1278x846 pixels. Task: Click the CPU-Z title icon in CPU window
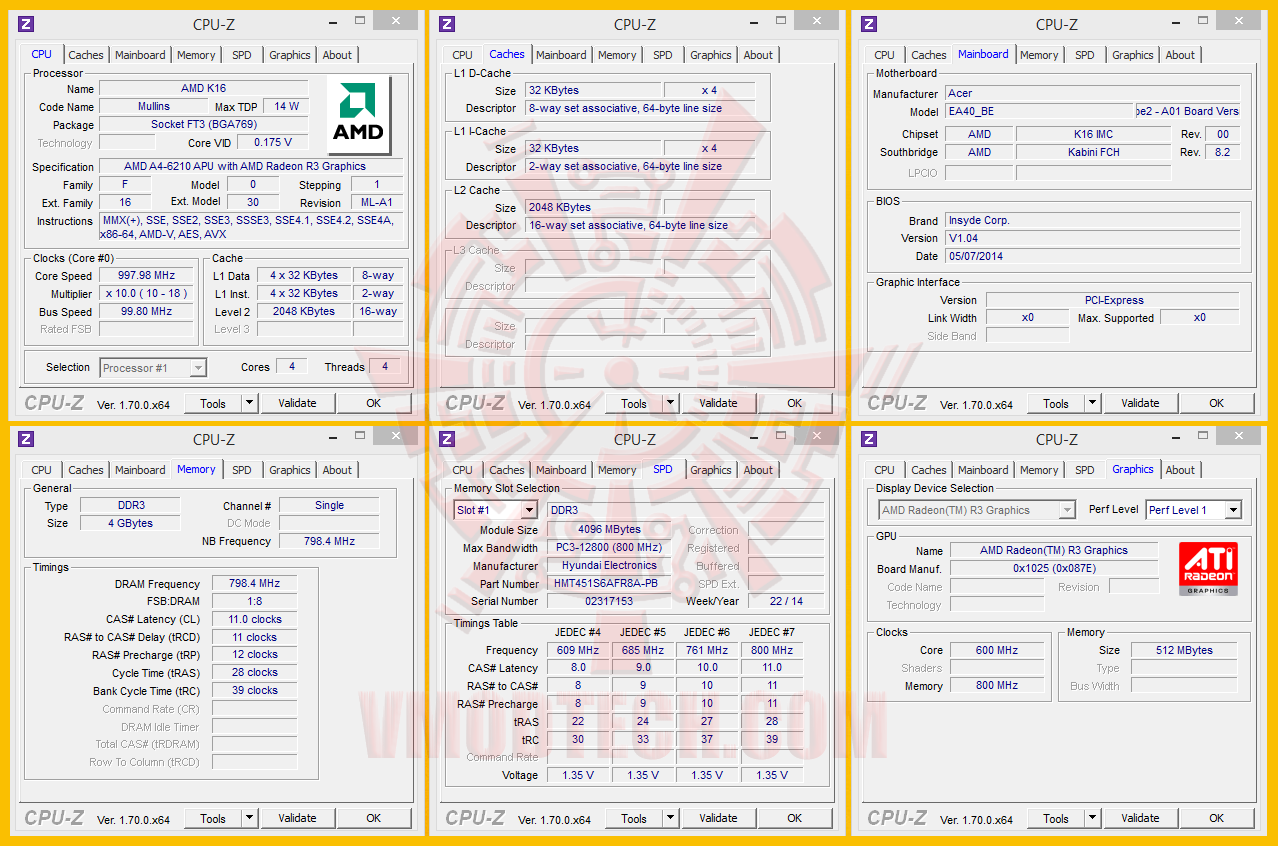coord(27,24)
